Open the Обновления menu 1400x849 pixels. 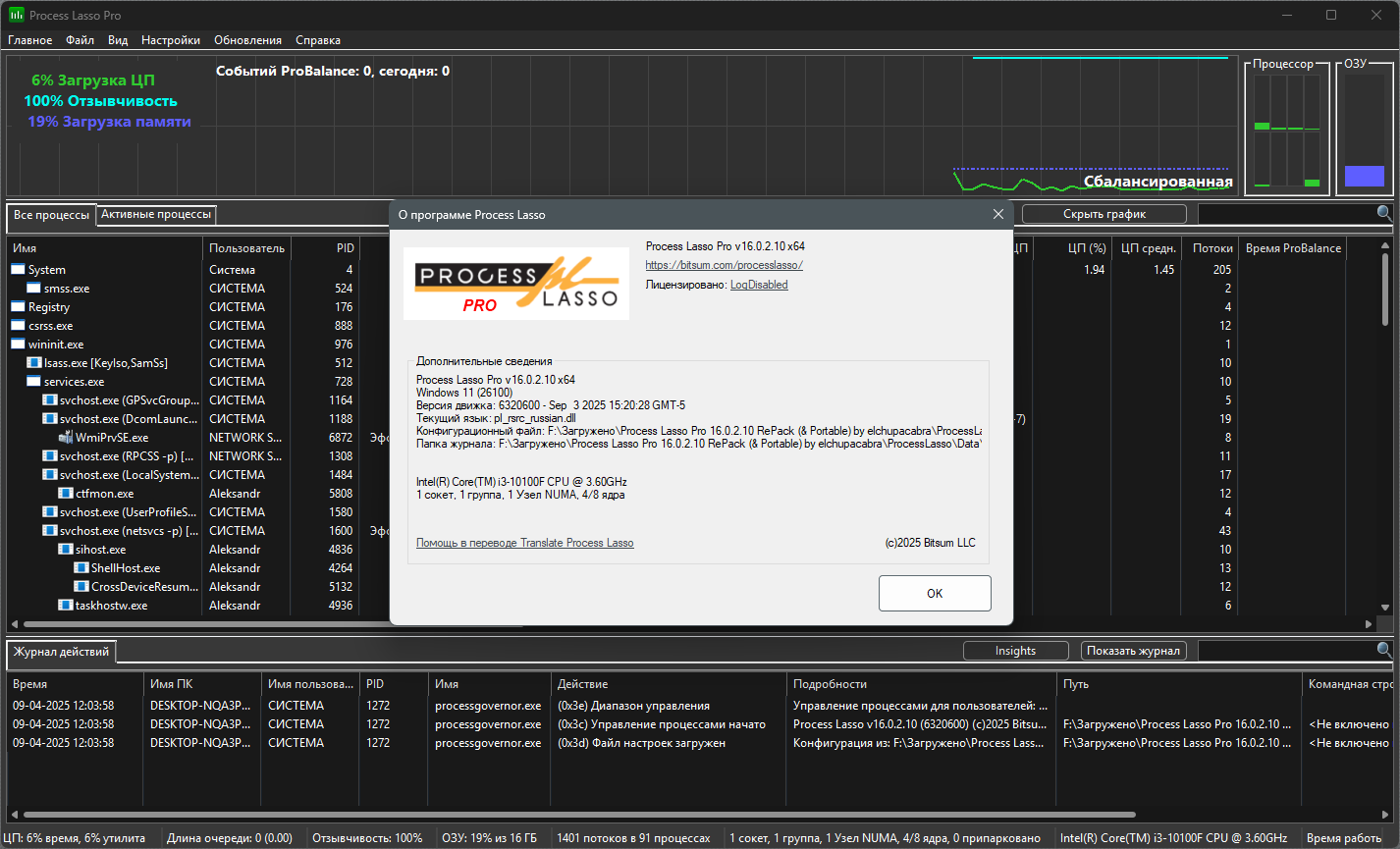(x=247, y=40)
